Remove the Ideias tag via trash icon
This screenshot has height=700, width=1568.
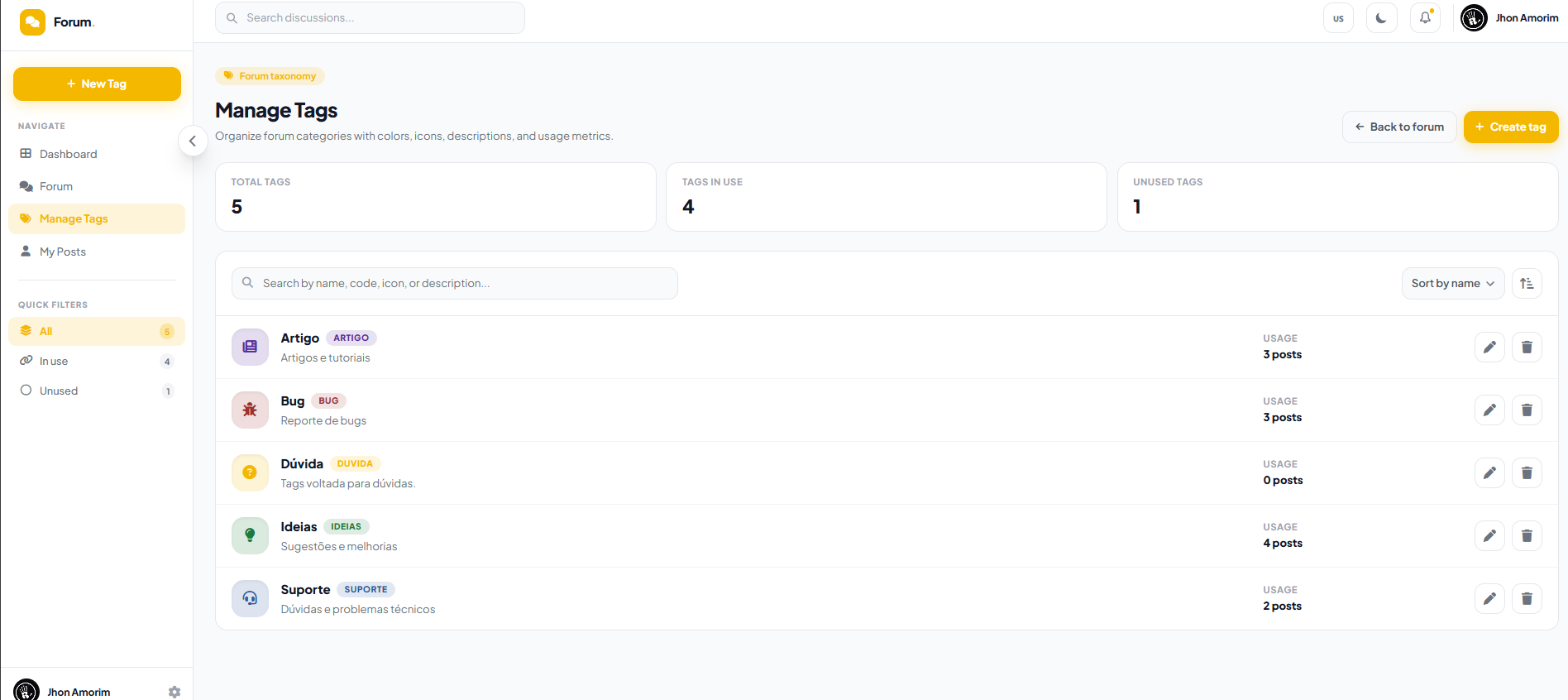pos(1527,535)
